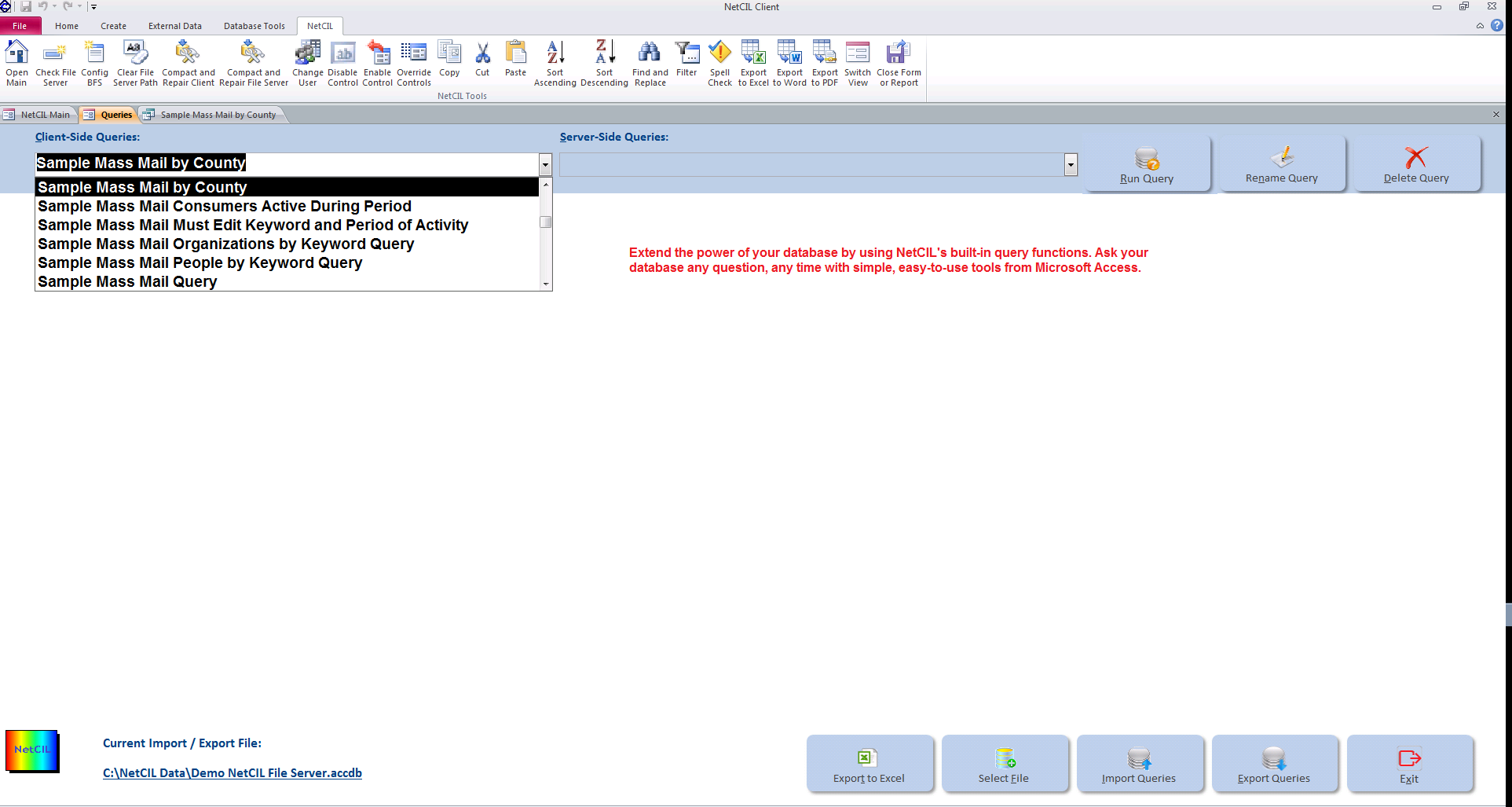
Task: Click the dropdown list scrollbar thumb
Action: (546, 222)
